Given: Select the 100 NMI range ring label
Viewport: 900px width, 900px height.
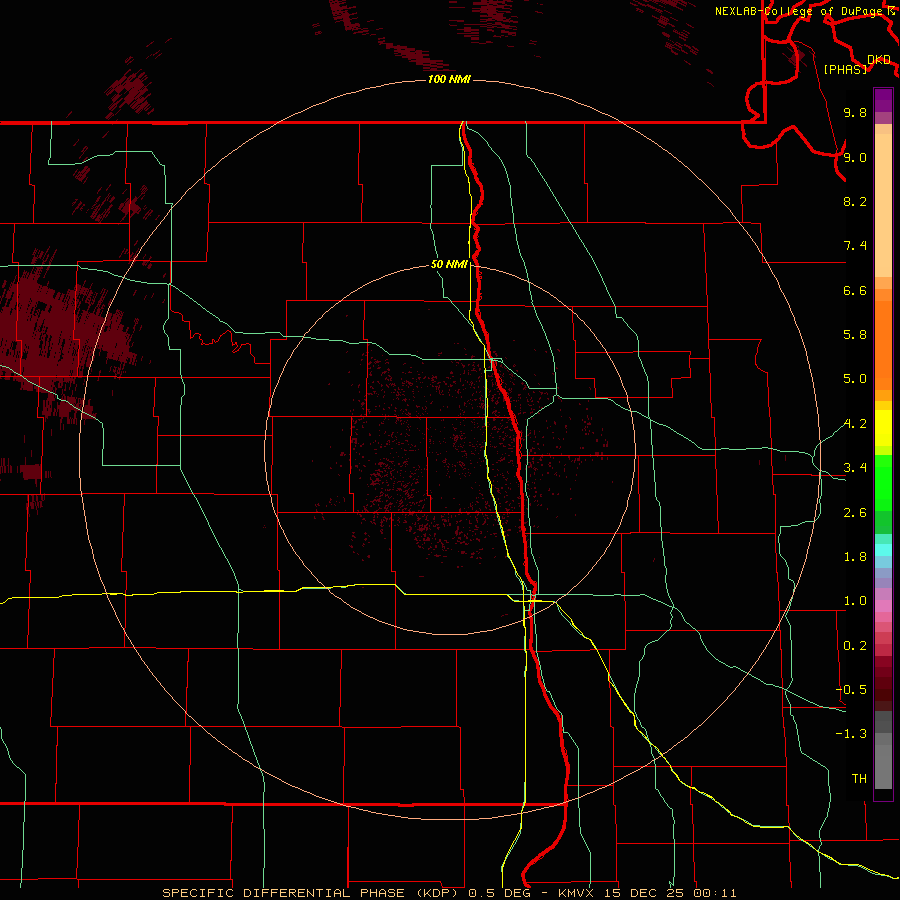Looking at the screenshot, I should [449, 79].
